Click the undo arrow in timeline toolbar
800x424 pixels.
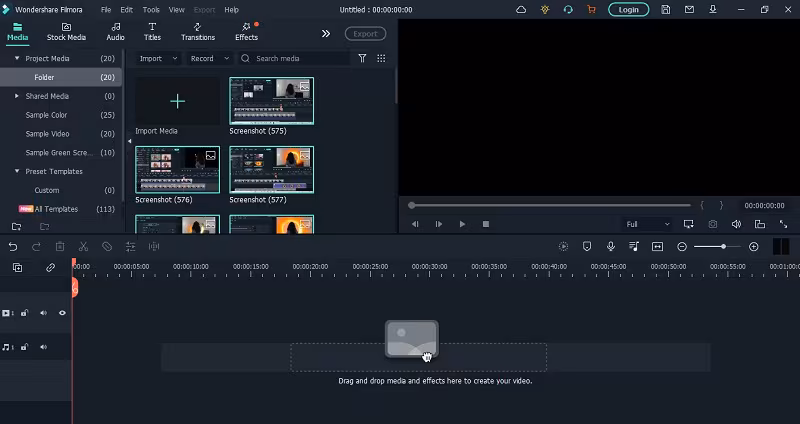coord(13,246)
